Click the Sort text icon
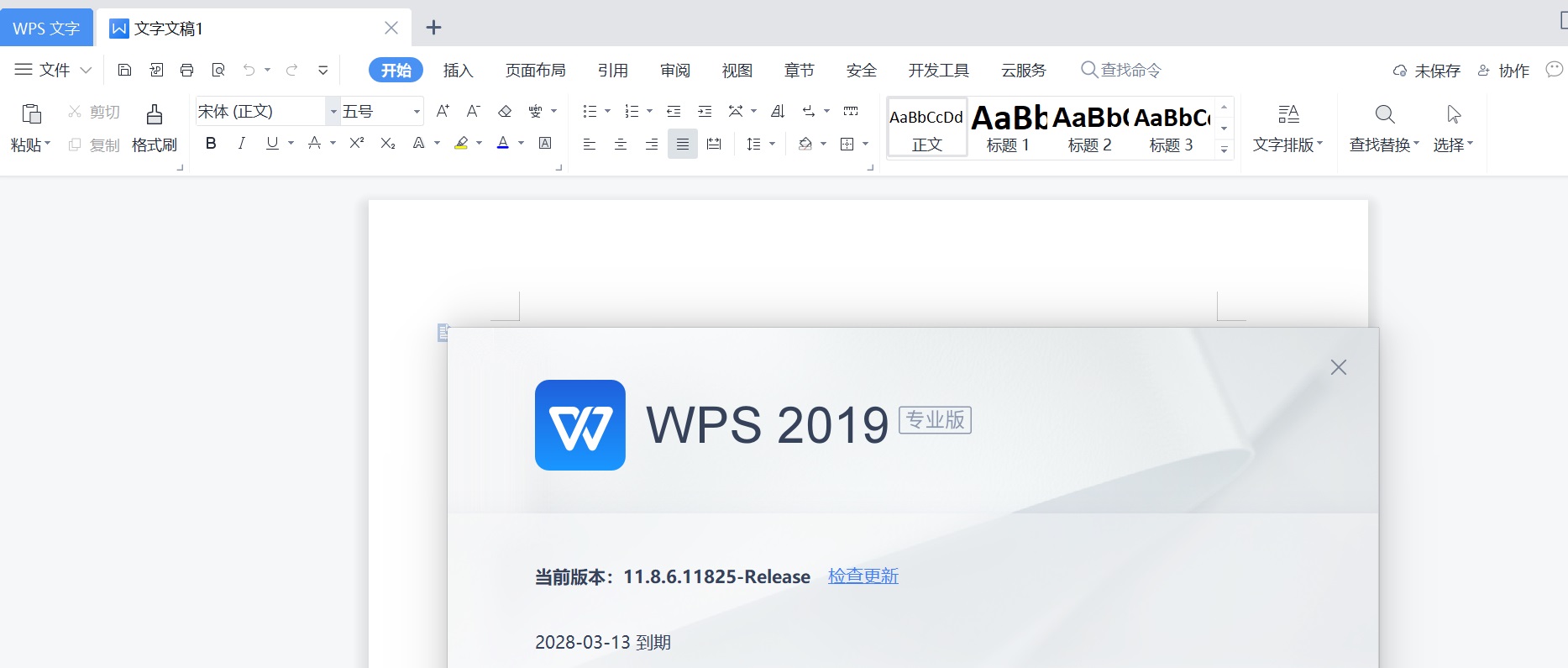Viewport: 1568px width, 668px height. (x=778, y=111)
